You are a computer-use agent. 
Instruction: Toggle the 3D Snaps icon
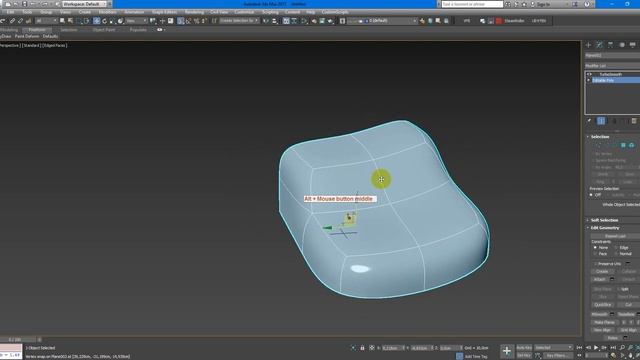click(180, 21)
